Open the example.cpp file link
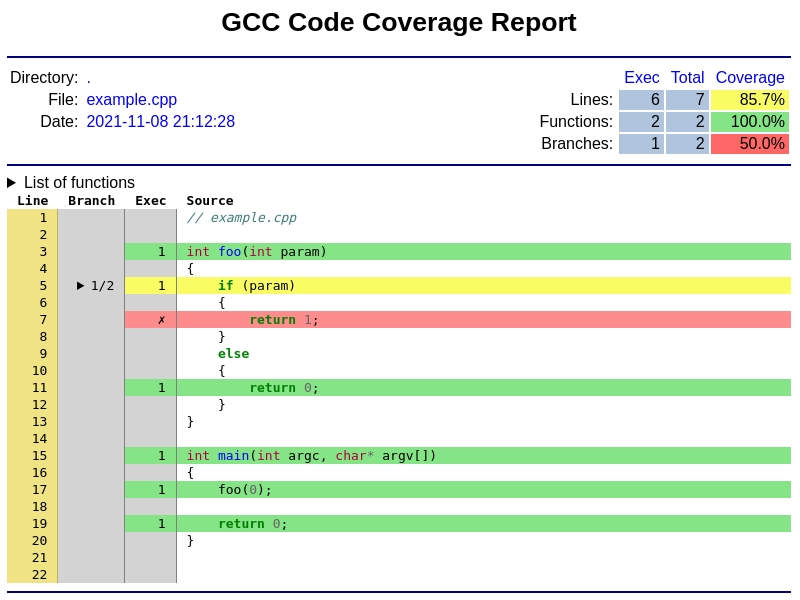This screenshot has height=600, width=800. pyautogui.click(x=131, y=99)
